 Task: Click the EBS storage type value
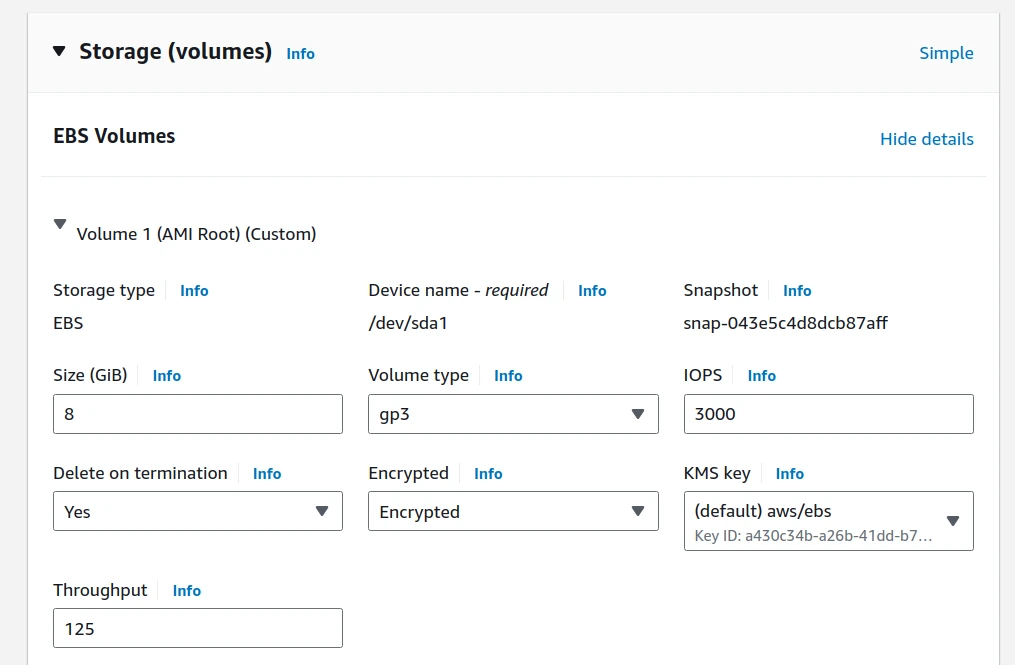[x=68, y=323]
